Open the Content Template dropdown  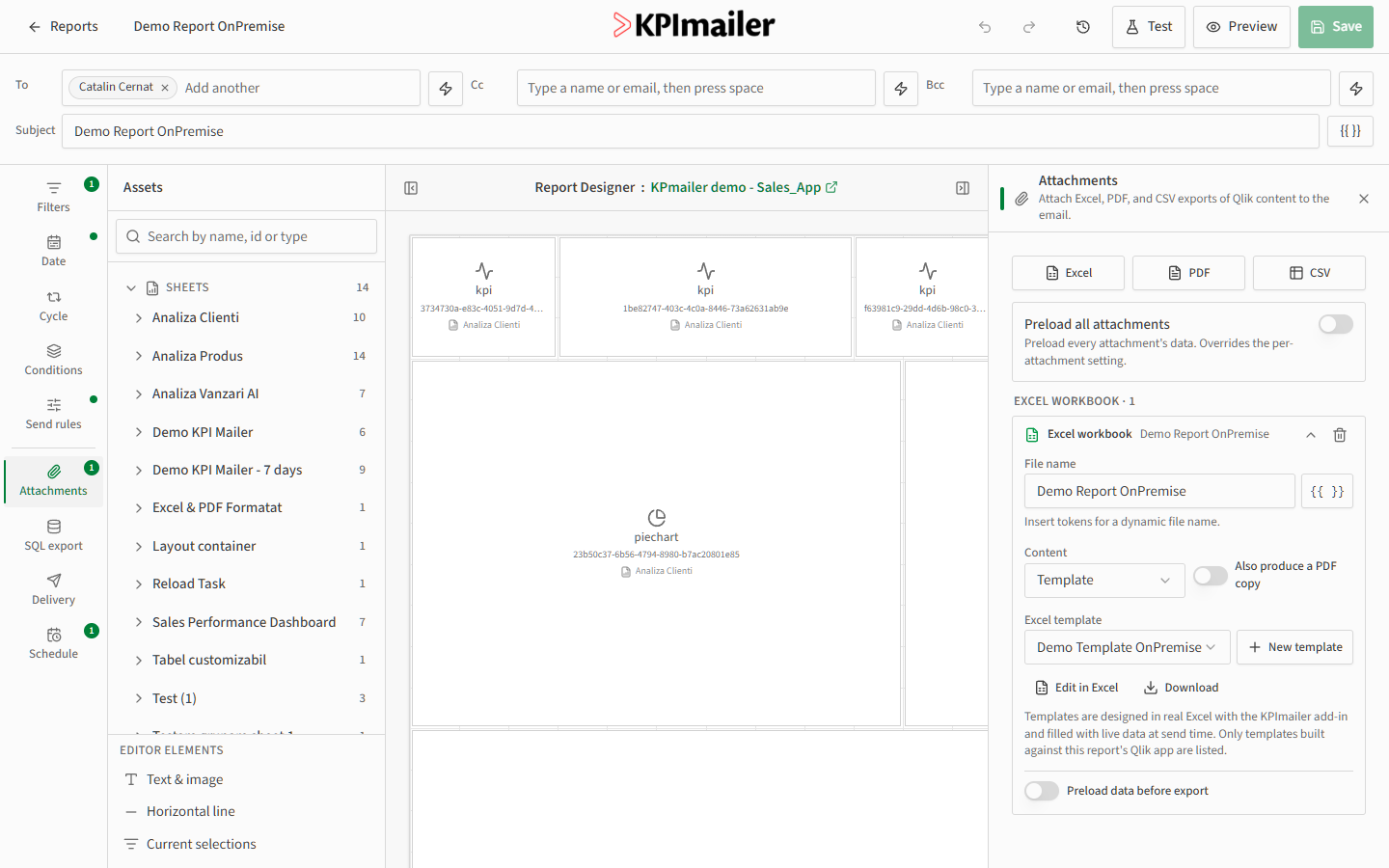point(1104,581)
